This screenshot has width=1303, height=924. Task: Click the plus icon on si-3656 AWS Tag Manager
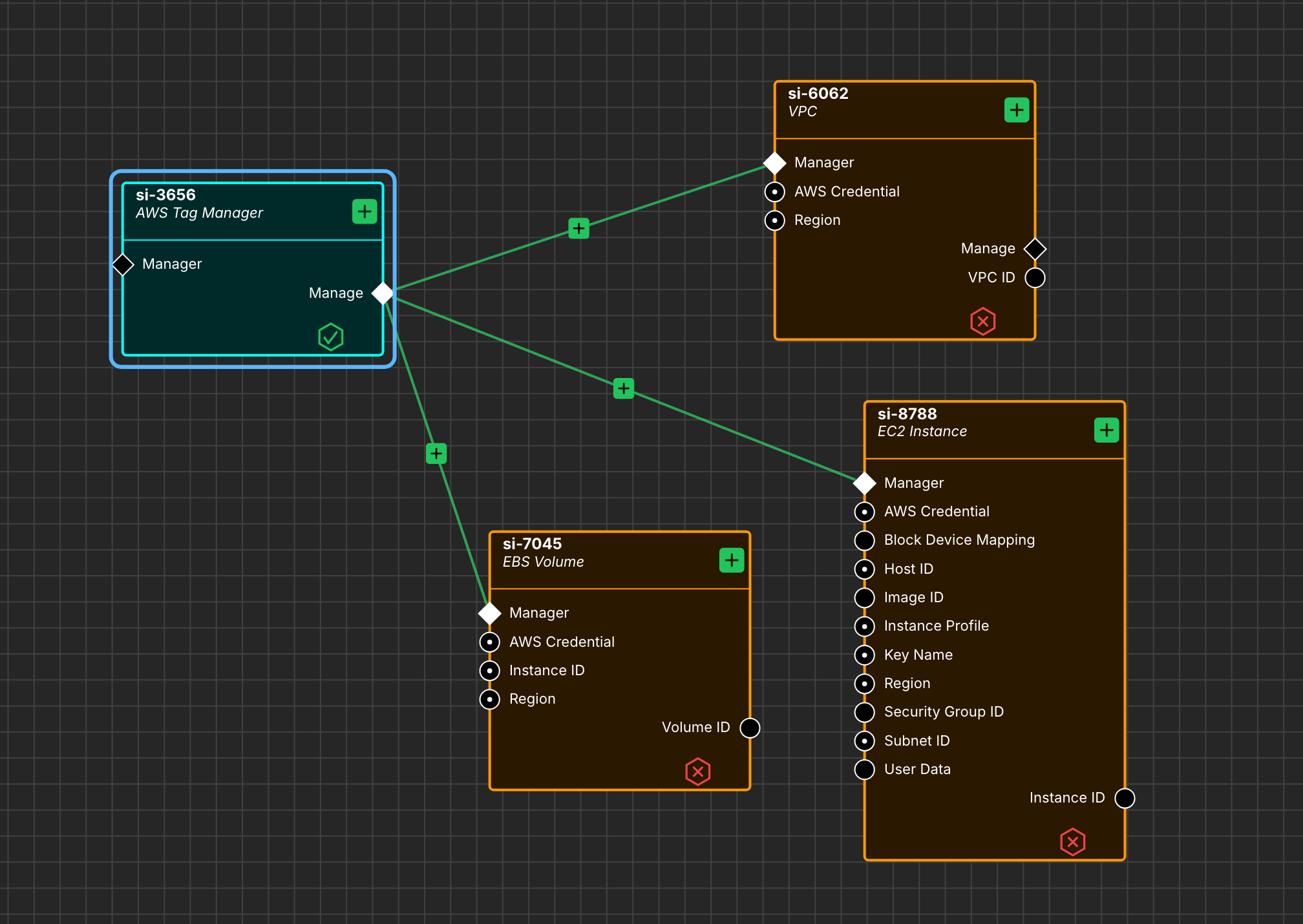click(365, 211)
